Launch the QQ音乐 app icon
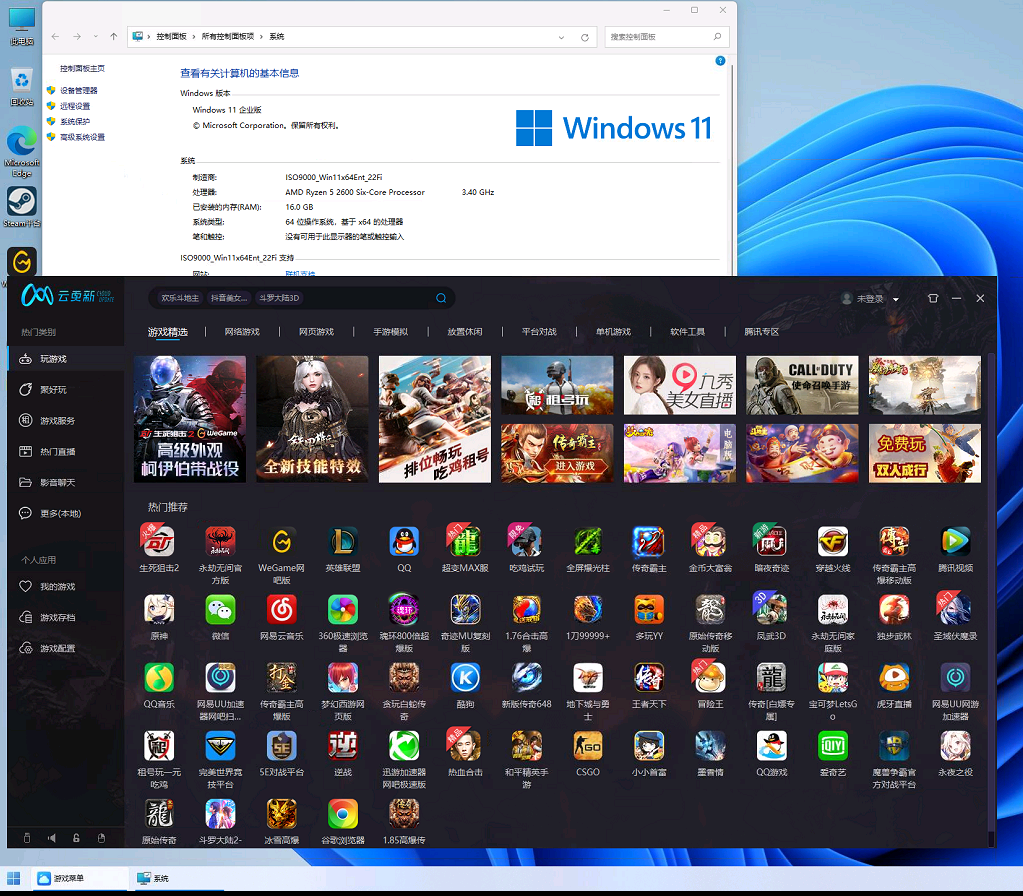Image resolution: width=1023 pixels, height=896 pixels. [159, 678]
